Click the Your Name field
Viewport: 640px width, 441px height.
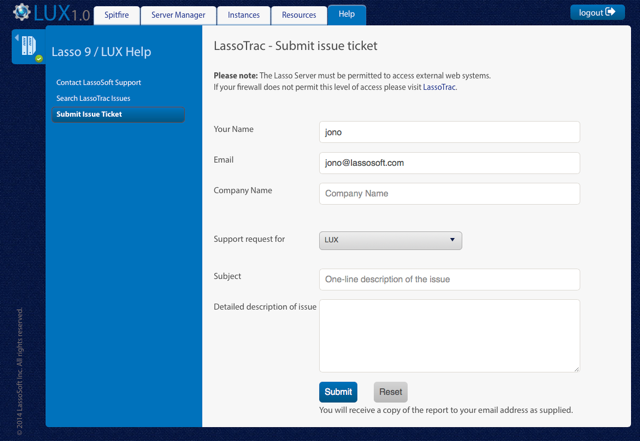point(449,132)
